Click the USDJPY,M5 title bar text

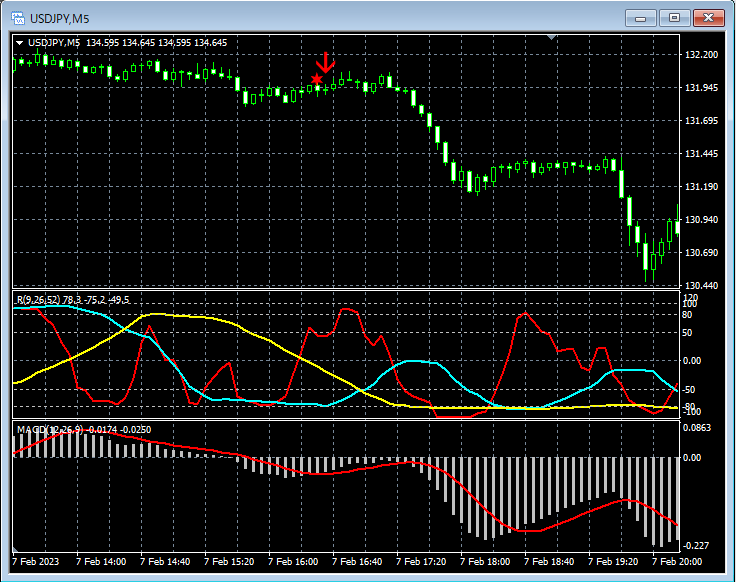pos(59,18)
